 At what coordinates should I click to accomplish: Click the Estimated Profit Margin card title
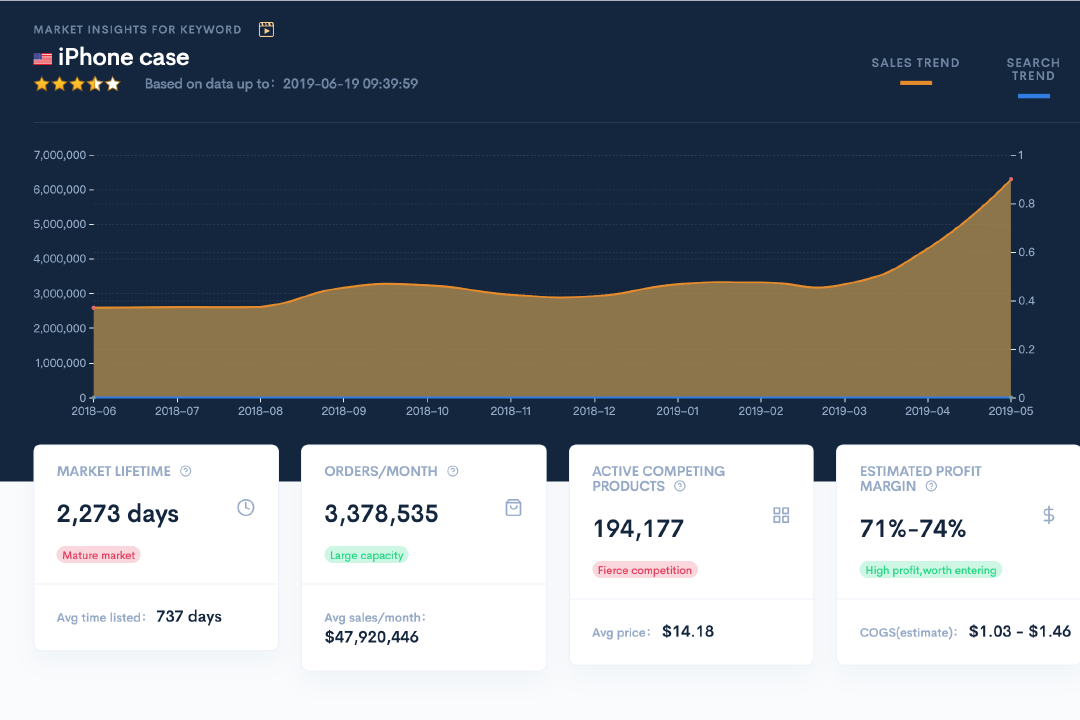920,479
